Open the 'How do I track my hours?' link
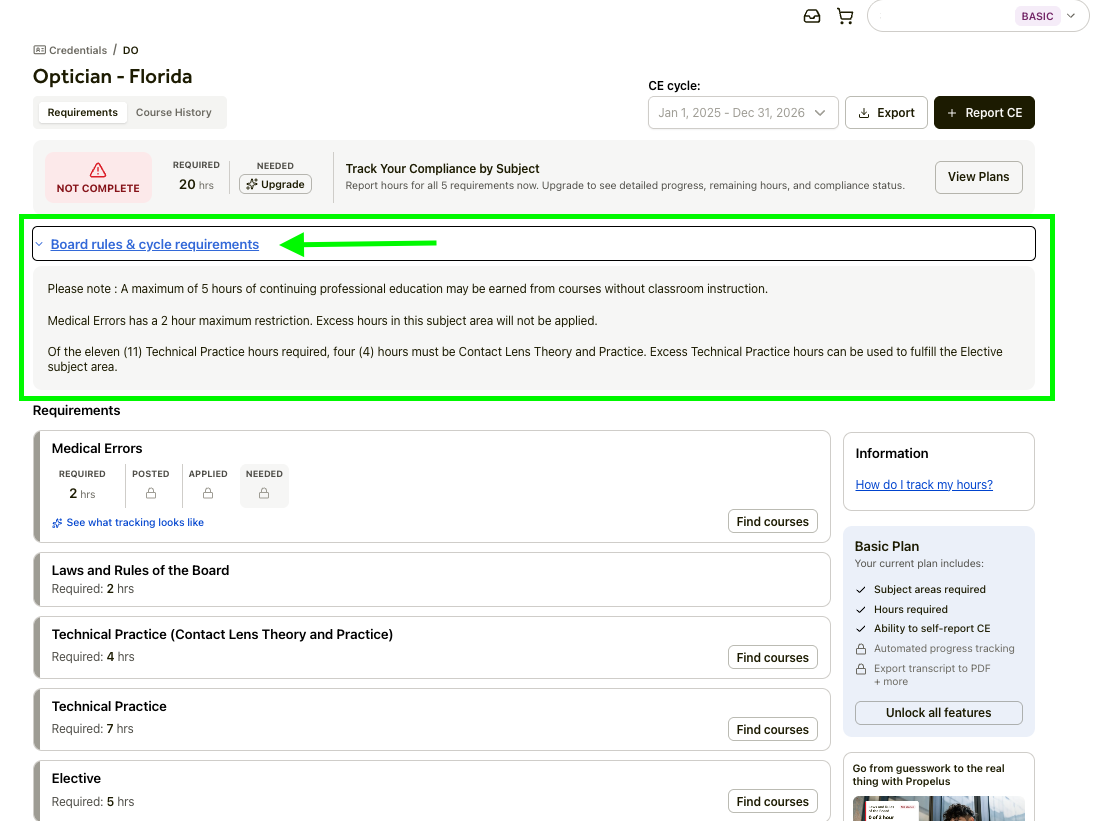The image size is (1107, 821). 924,485
